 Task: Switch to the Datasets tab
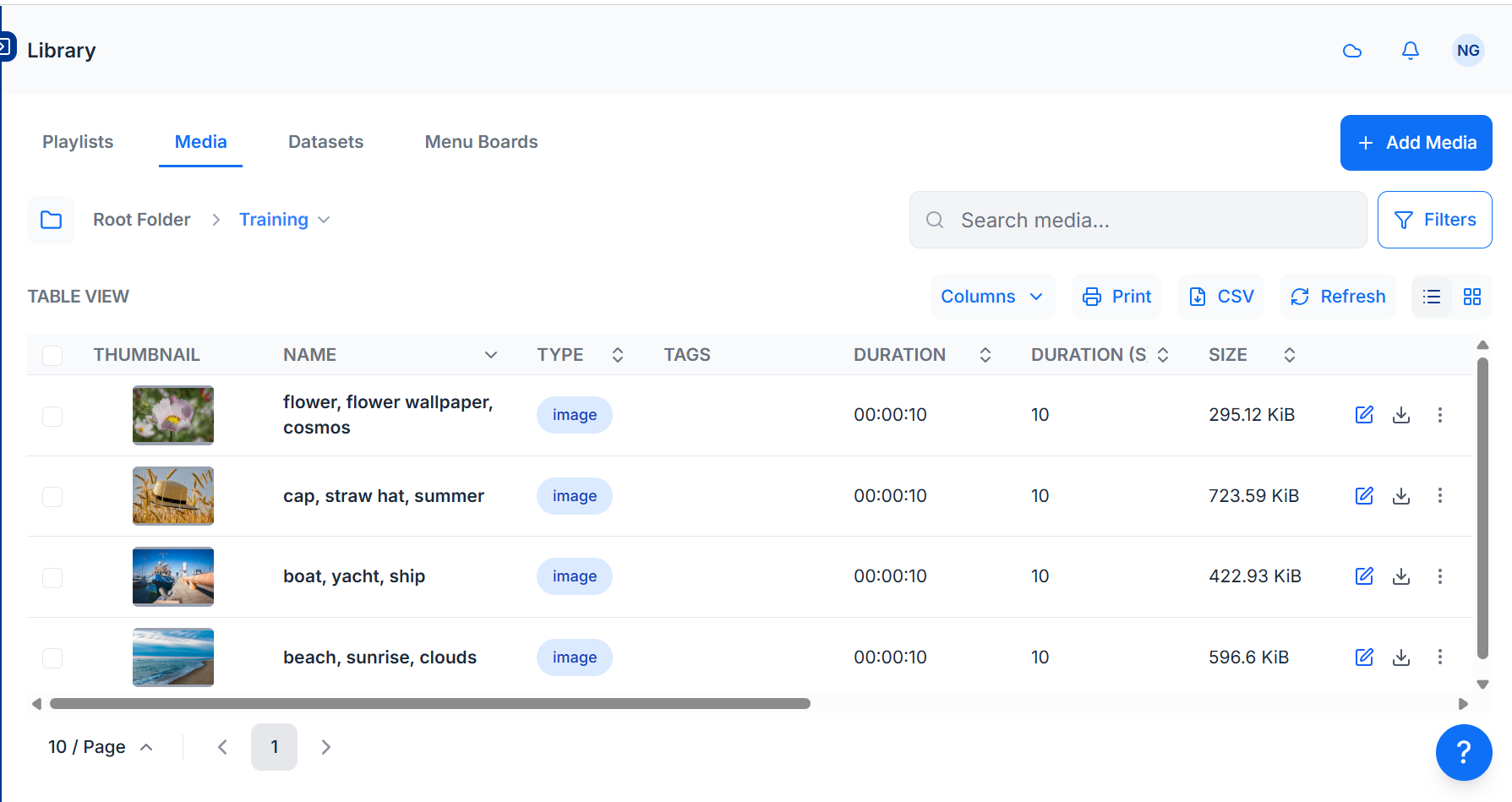coord(326,142)
